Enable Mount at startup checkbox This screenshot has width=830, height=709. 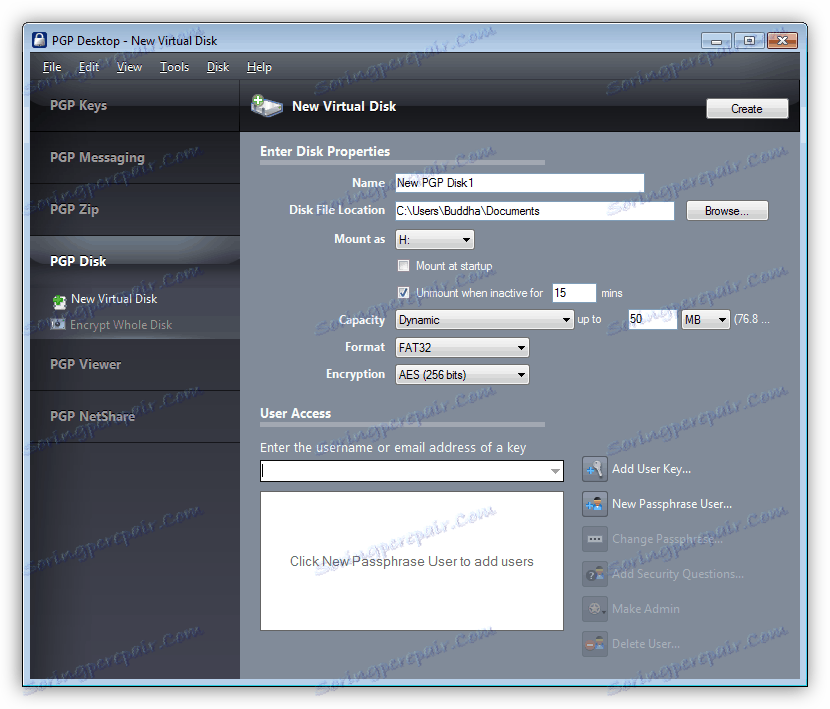tap(403, 265)
